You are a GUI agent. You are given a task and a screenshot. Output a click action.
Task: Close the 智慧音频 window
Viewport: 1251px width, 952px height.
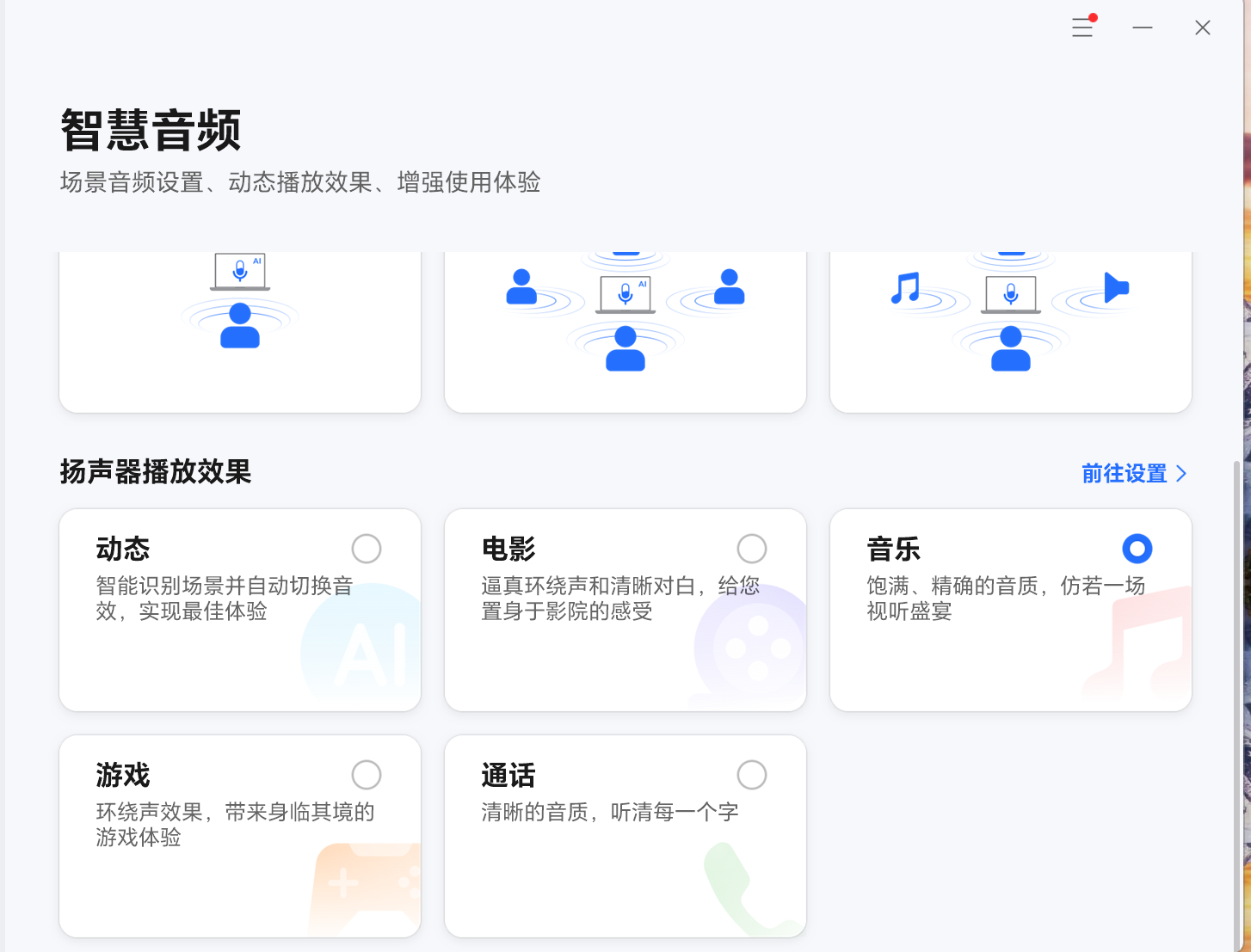click(x=1203, y=28)
